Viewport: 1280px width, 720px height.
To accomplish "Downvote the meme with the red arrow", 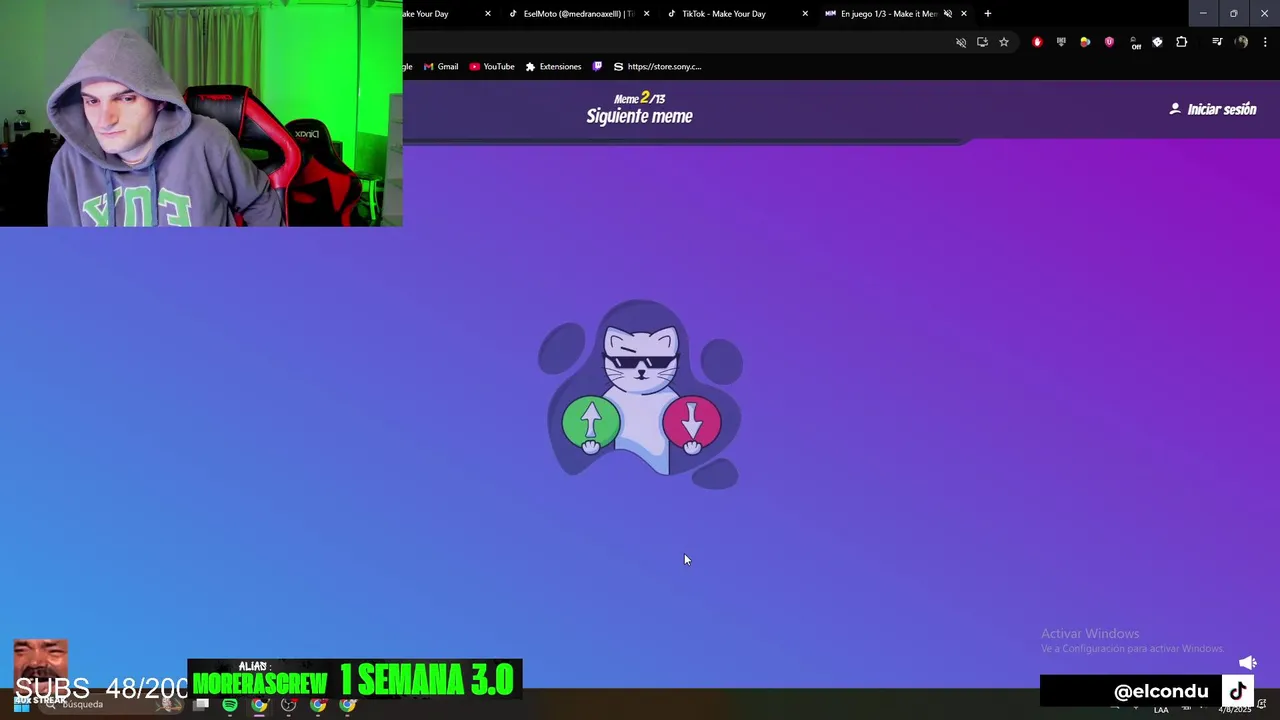I will coord(691,421).
